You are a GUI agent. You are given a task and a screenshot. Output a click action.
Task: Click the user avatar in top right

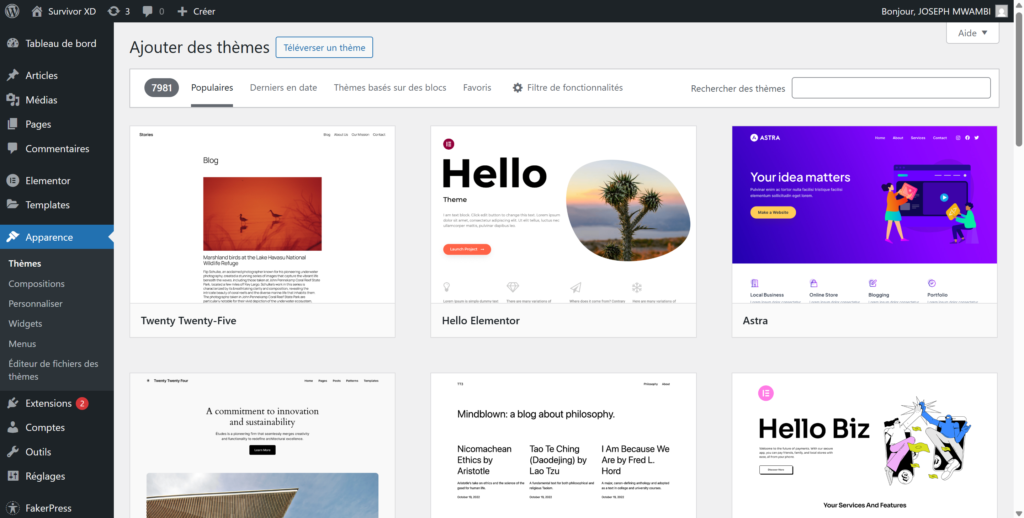pyautogui.click(x=1001, y=11)
